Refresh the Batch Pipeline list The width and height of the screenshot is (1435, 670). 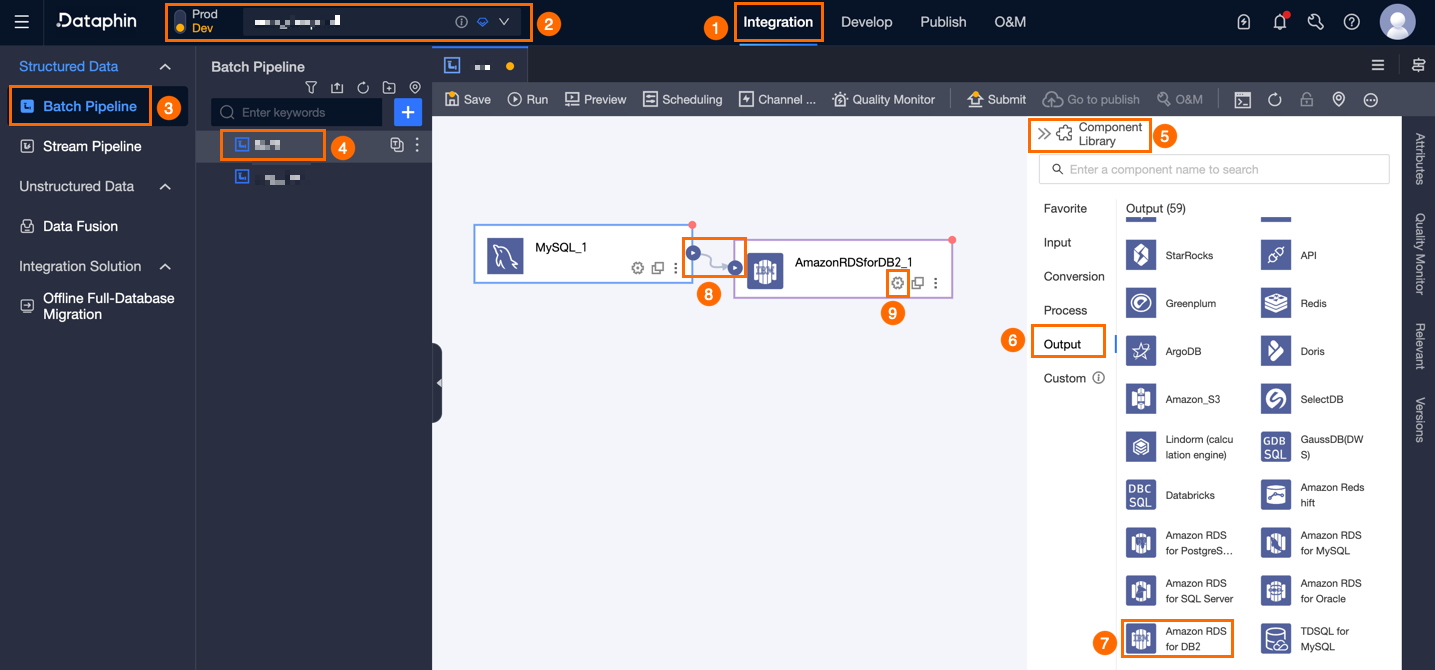click(x=363, y=88)
